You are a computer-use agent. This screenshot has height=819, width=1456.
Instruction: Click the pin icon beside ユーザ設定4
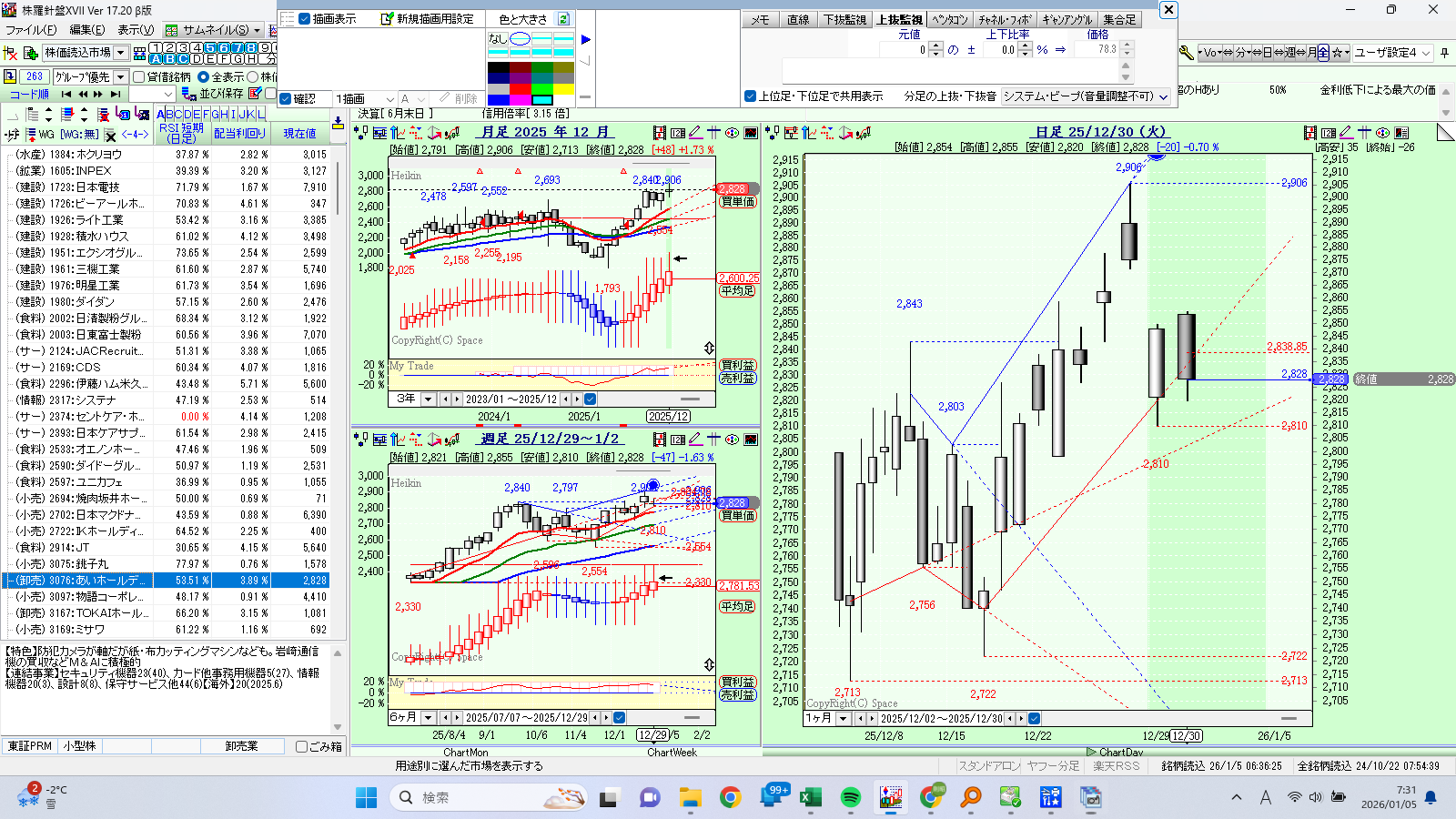(1444, 53)
